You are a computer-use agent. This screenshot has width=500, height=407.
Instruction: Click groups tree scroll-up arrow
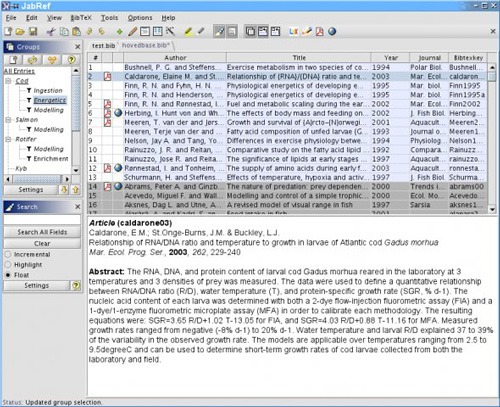(76, 70)
